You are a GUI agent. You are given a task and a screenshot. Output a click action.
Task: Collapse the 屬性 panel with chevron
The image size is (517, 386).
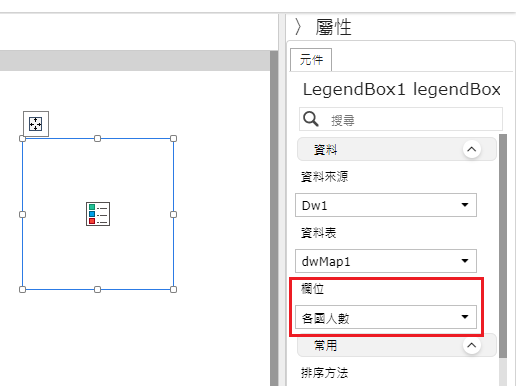298,27
